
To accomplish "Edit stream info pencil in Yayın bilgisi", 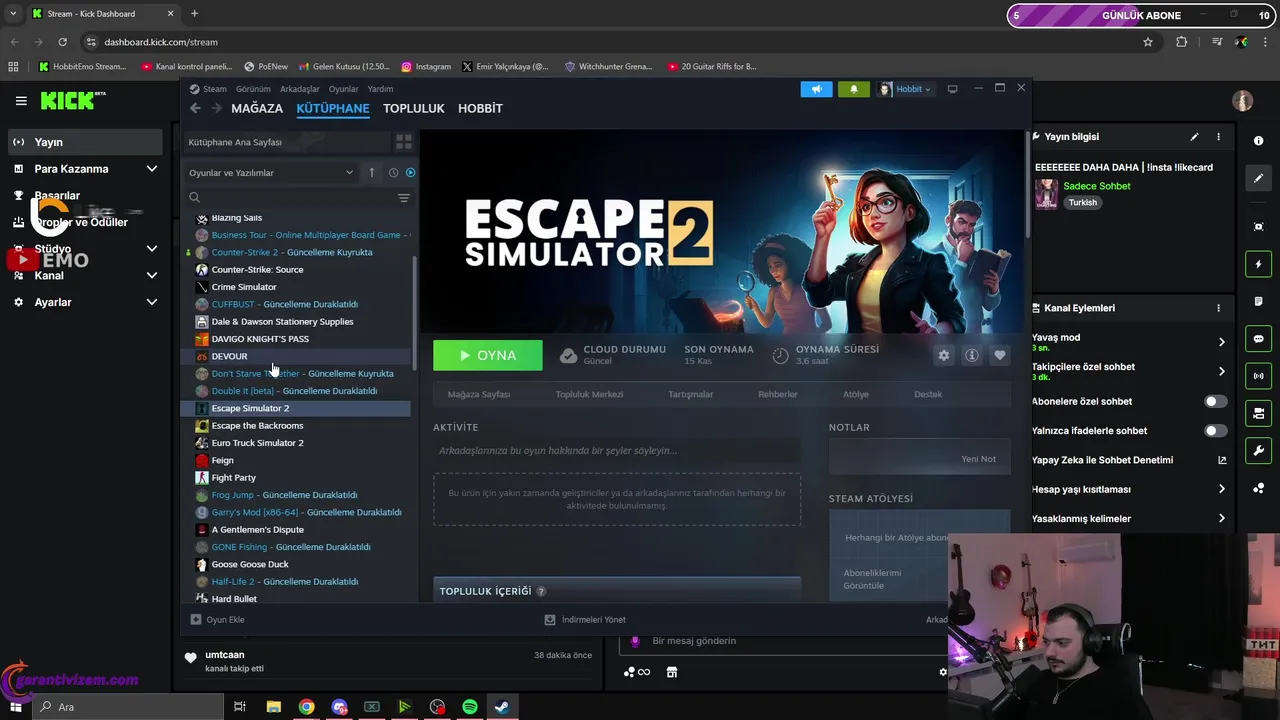I will click(x=1194, y=137).
